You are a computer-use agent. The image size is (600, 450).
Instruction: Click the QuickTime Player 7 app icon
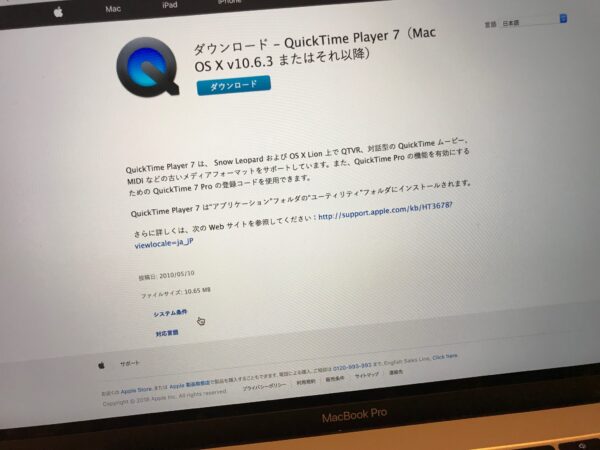coord(148,67)
